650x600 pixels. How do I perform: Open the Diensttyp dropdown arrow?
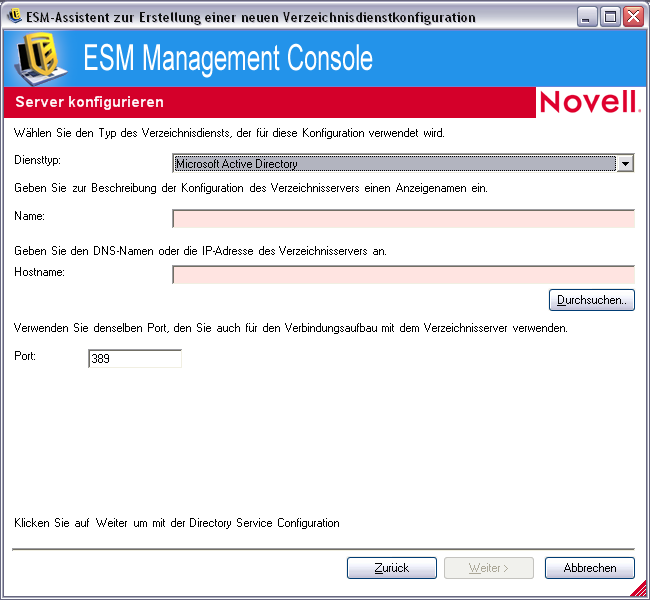pyautogui.click(x=625, y=163)
